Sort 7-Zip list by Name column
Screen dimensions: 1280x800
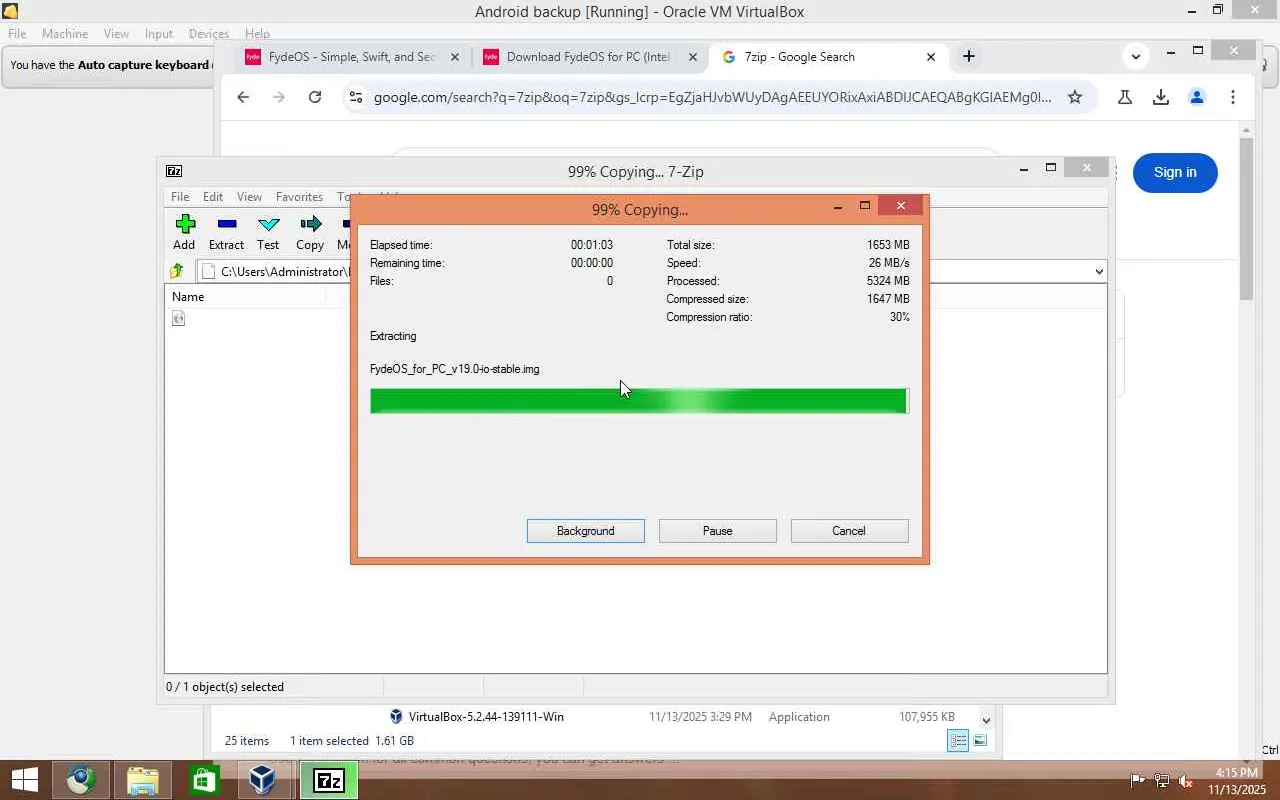pos(246,297)
